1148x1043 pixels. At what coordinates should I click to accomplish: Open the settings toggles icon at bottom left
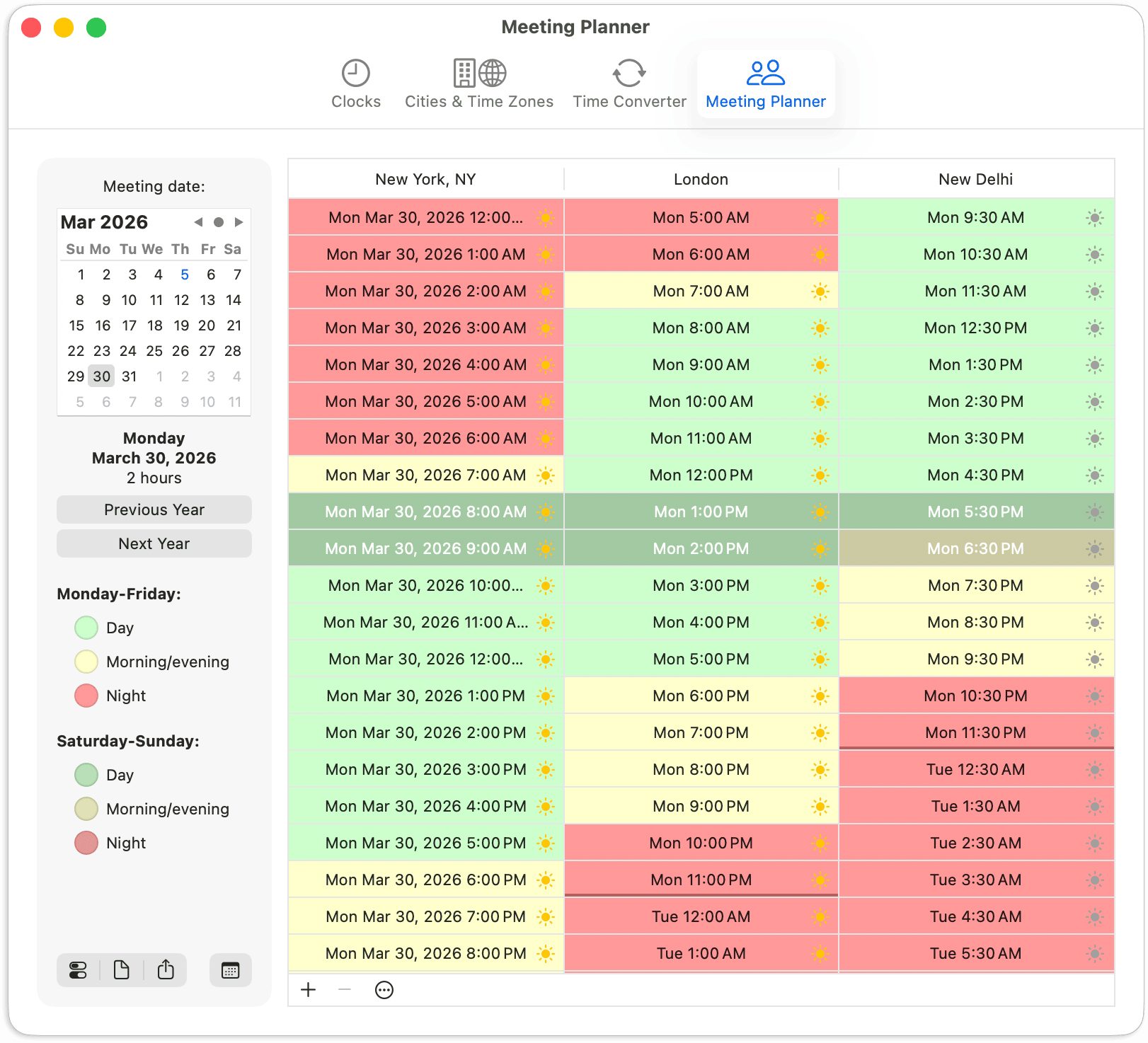pyautogui.click(x=78, y=970)
